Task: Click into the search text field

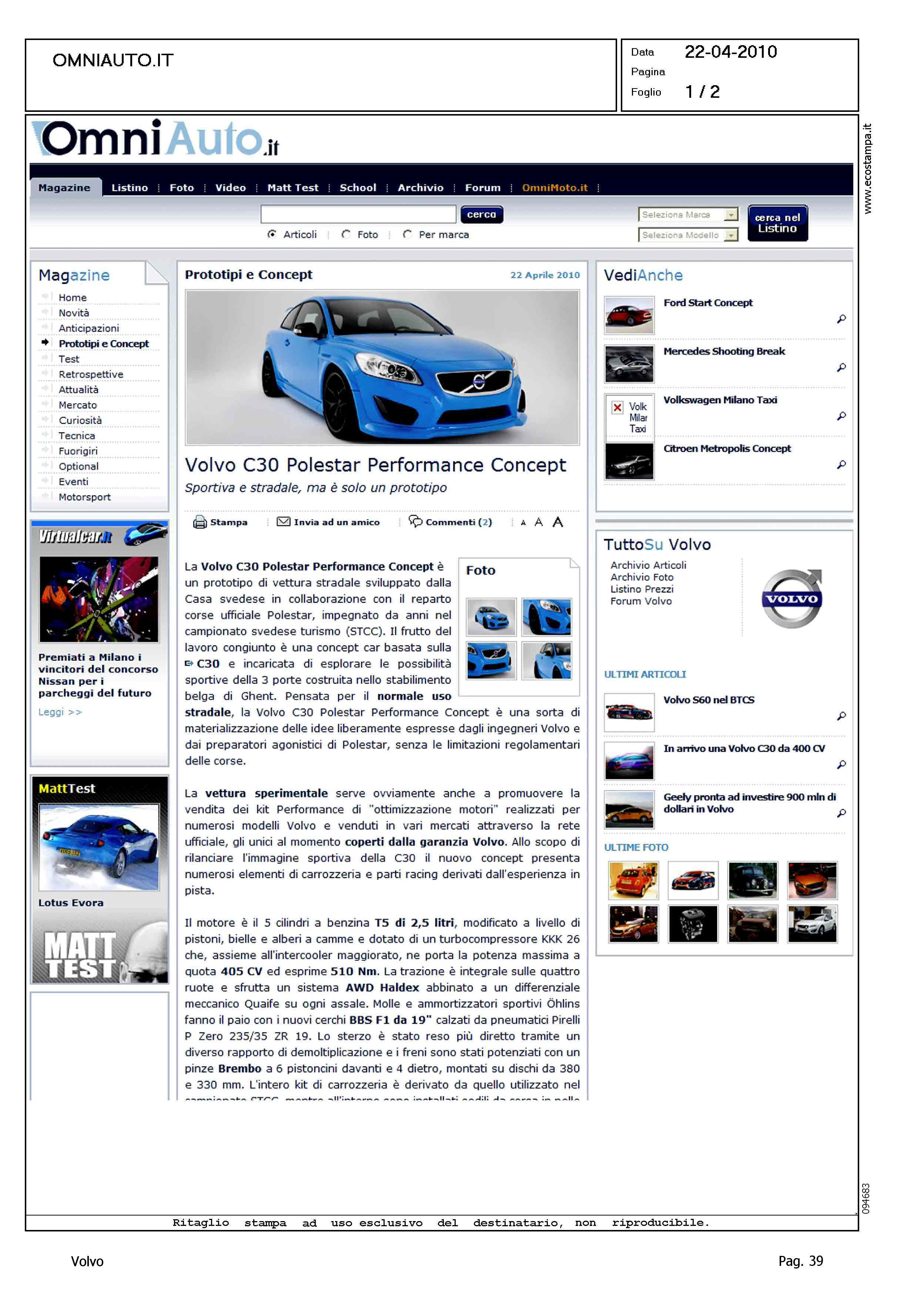Action: pyautogui.click(x=358, y=214)
